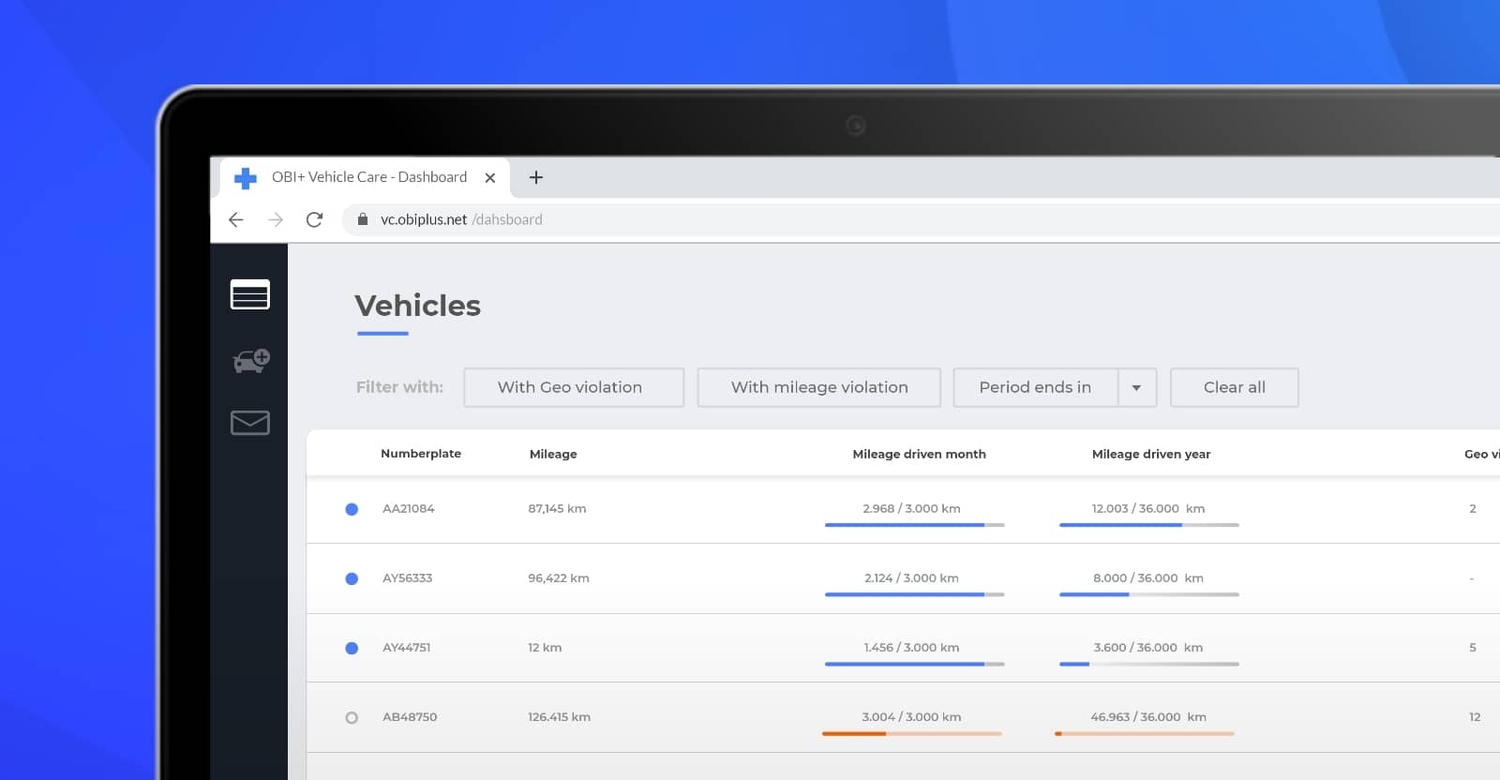The width and height of the screenshot is (1500, 780).
Task: Click the padlock icon in the address bar
Action: [x=362, y=219]
